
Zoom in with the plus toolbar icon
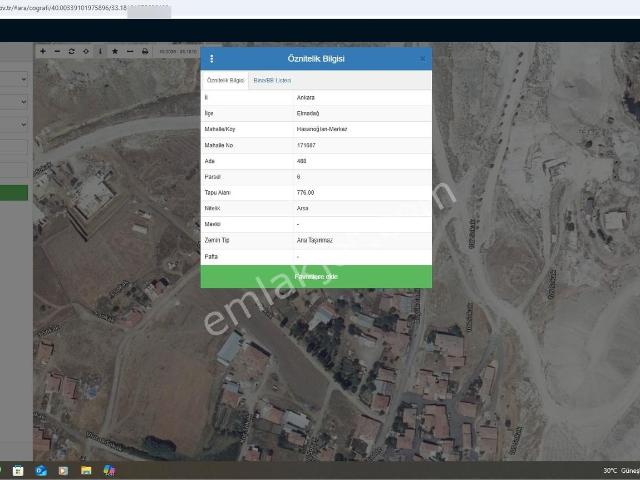pos(43,51)
